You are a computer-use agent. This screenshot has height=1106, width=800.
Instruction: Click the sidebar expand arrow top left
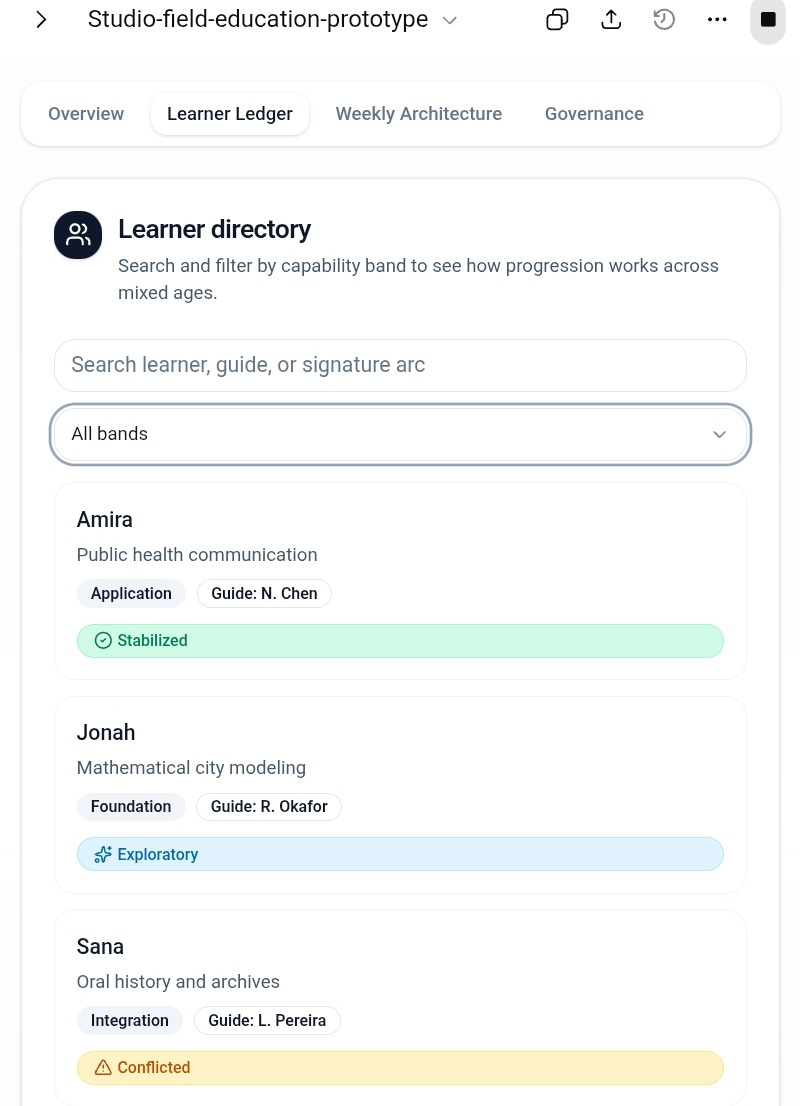coord(41,19)
